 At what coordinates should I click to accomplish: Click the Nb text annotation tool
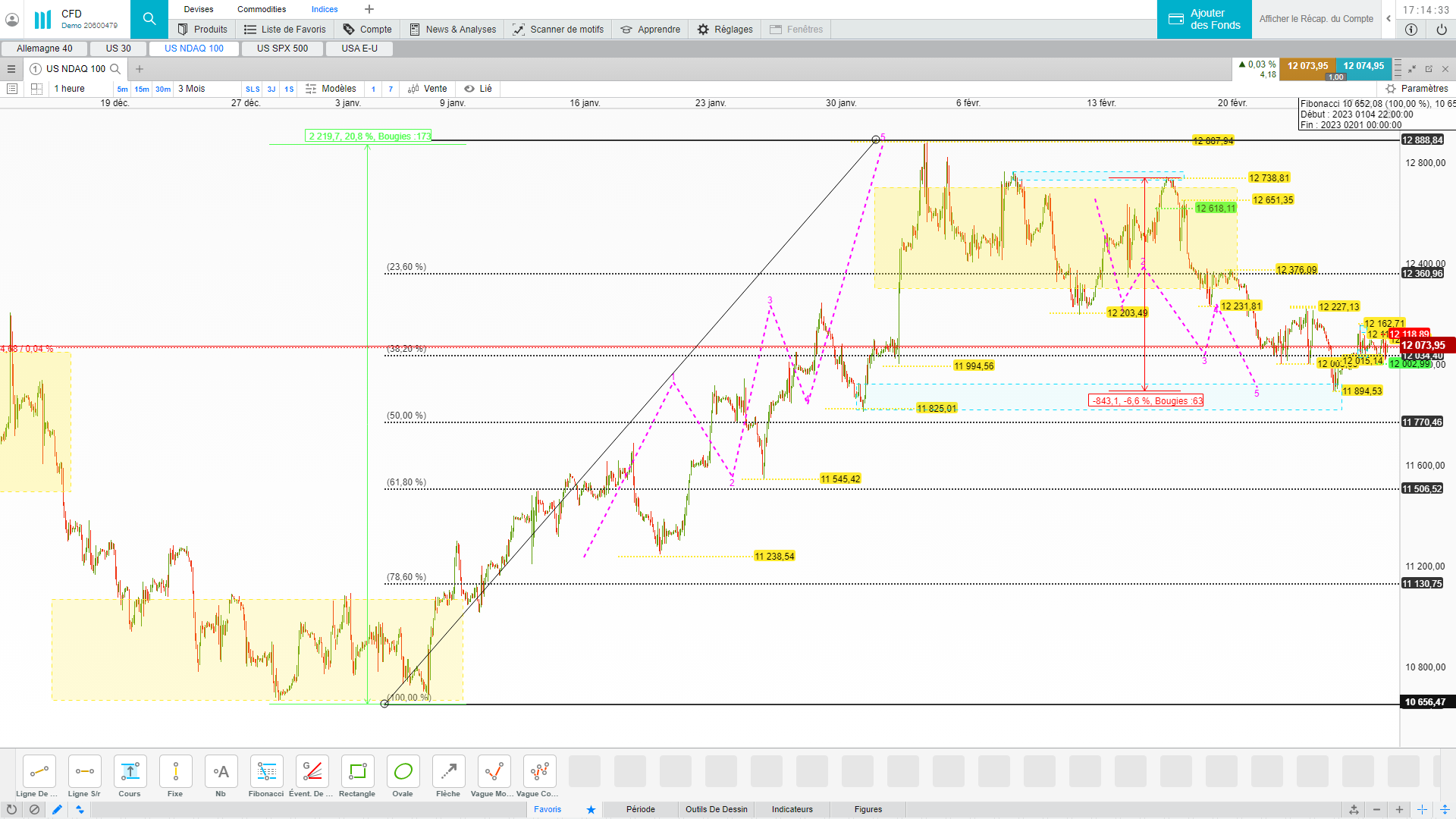coord(221,772)
